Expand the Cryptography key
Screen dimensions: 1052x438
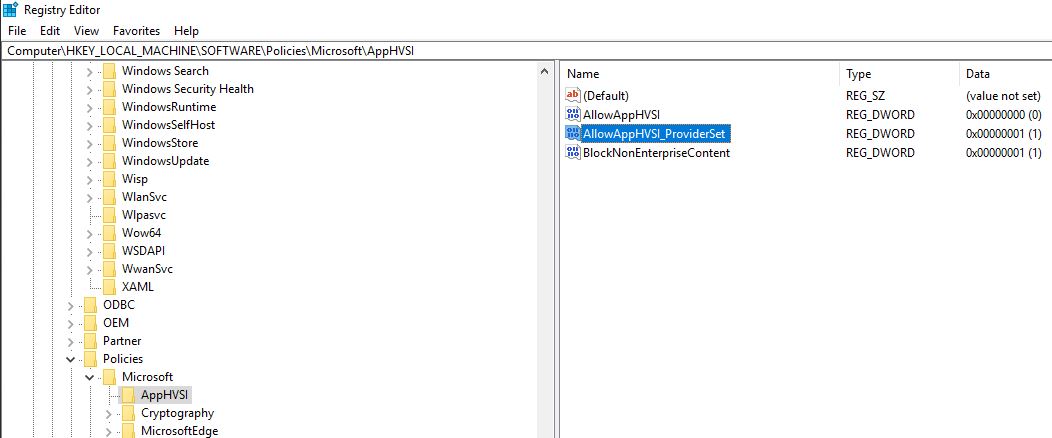click(x=108, y=414)
